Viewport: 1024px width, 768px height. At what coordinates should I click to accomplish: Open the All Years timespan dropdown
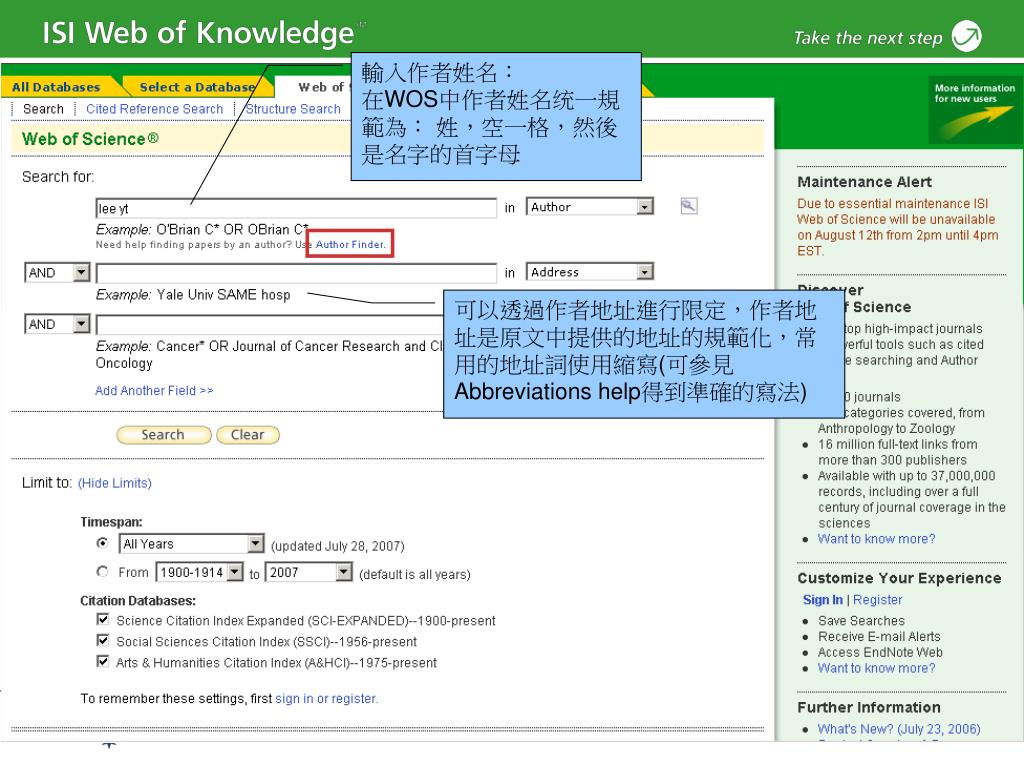(191, 544)
